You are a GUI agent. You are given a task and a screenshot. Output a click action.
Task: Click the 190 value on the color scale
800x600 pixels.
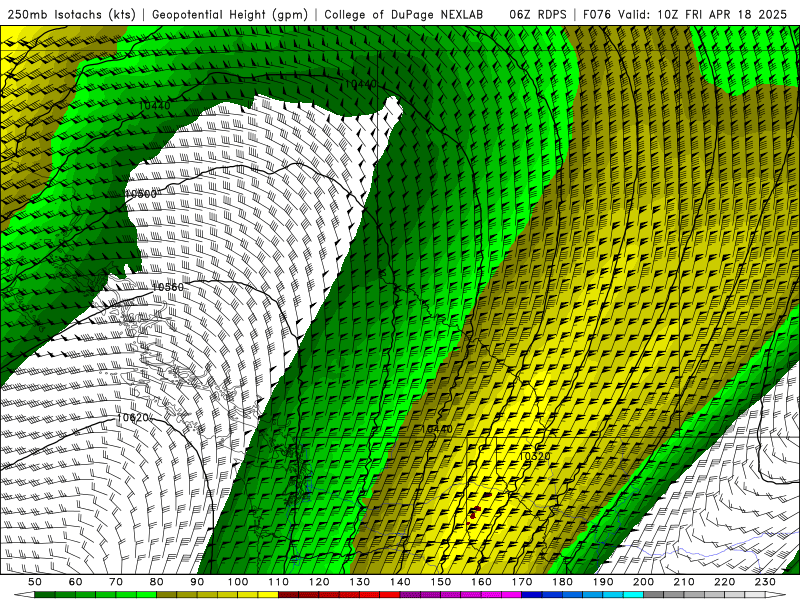[603, 582]
